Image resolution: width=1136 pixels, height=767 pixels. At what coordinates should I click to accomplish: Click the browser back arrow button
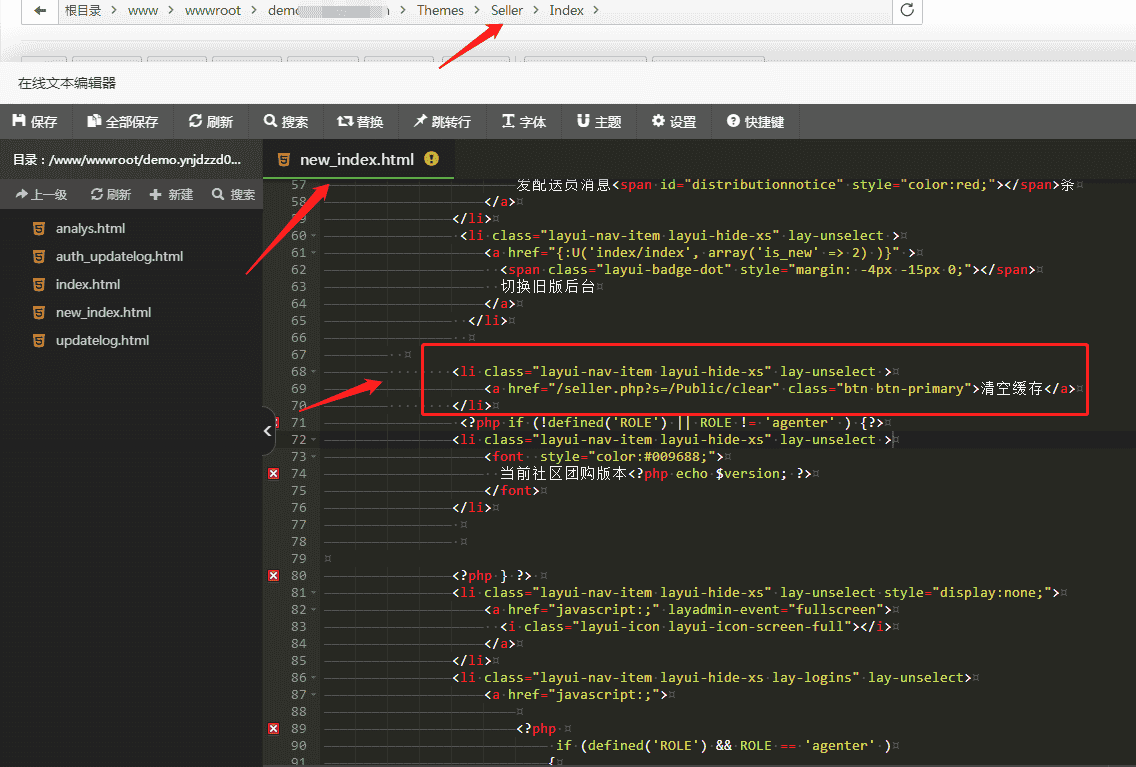click(x=40, y=10)
